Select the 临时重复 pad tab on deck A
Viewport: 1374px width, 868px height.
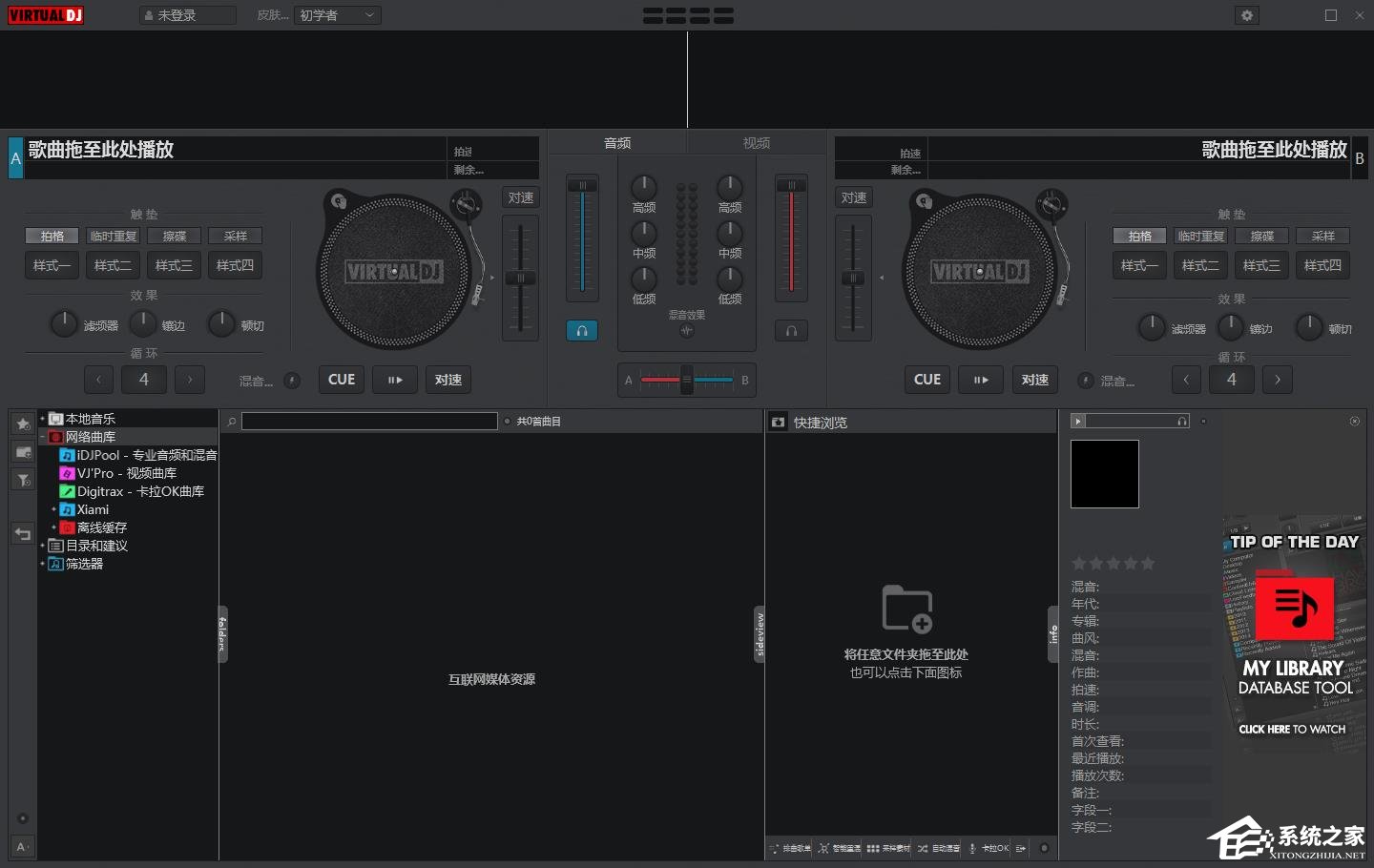113,236
